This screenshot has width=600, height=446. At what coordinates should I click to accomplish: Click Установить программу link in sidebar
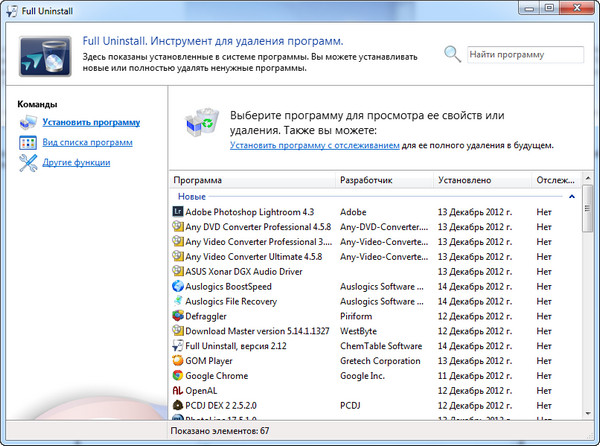pos(91,122)
